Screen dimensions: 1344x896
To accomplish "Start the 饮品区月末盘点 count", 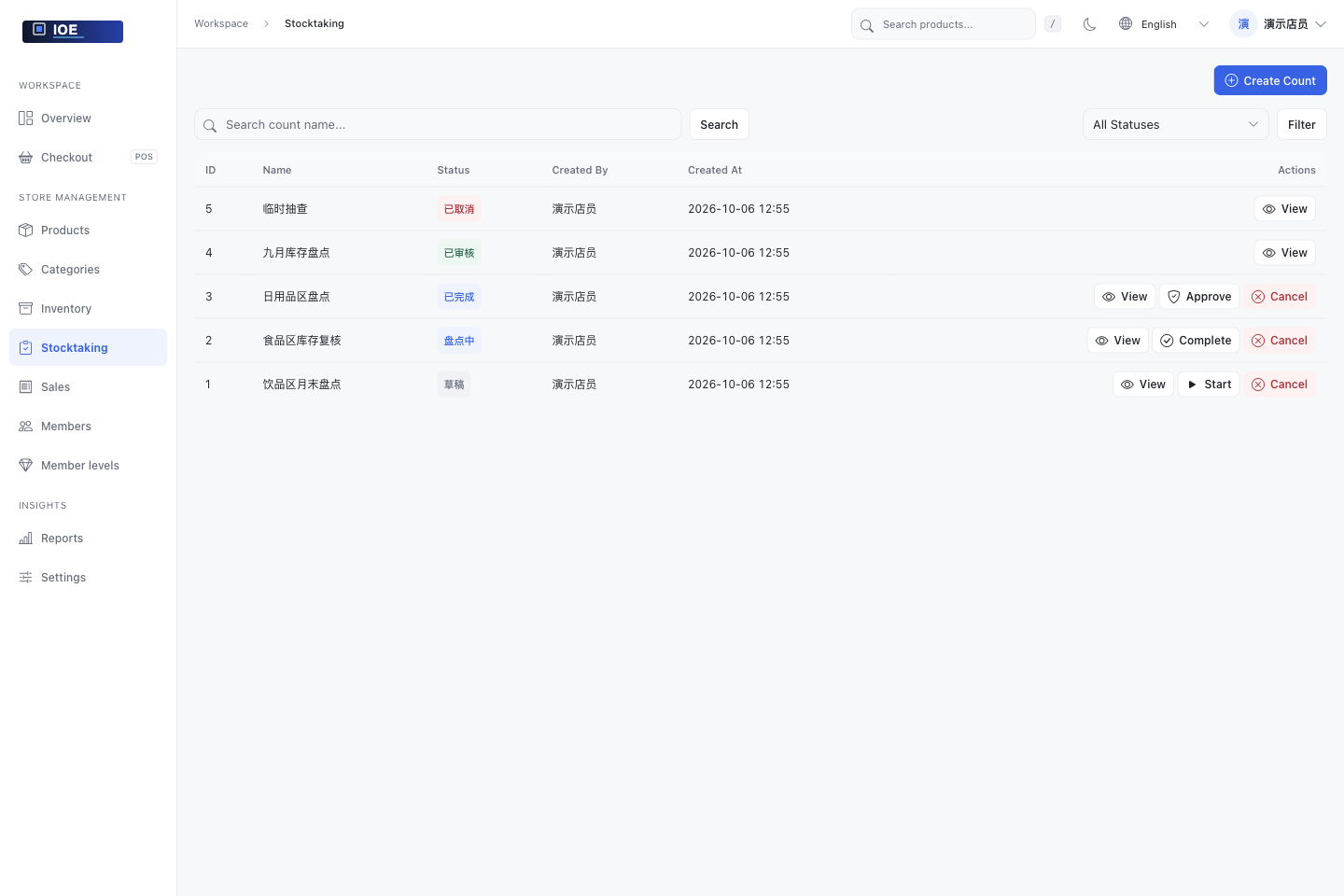I will click(x=1209, y=385).
